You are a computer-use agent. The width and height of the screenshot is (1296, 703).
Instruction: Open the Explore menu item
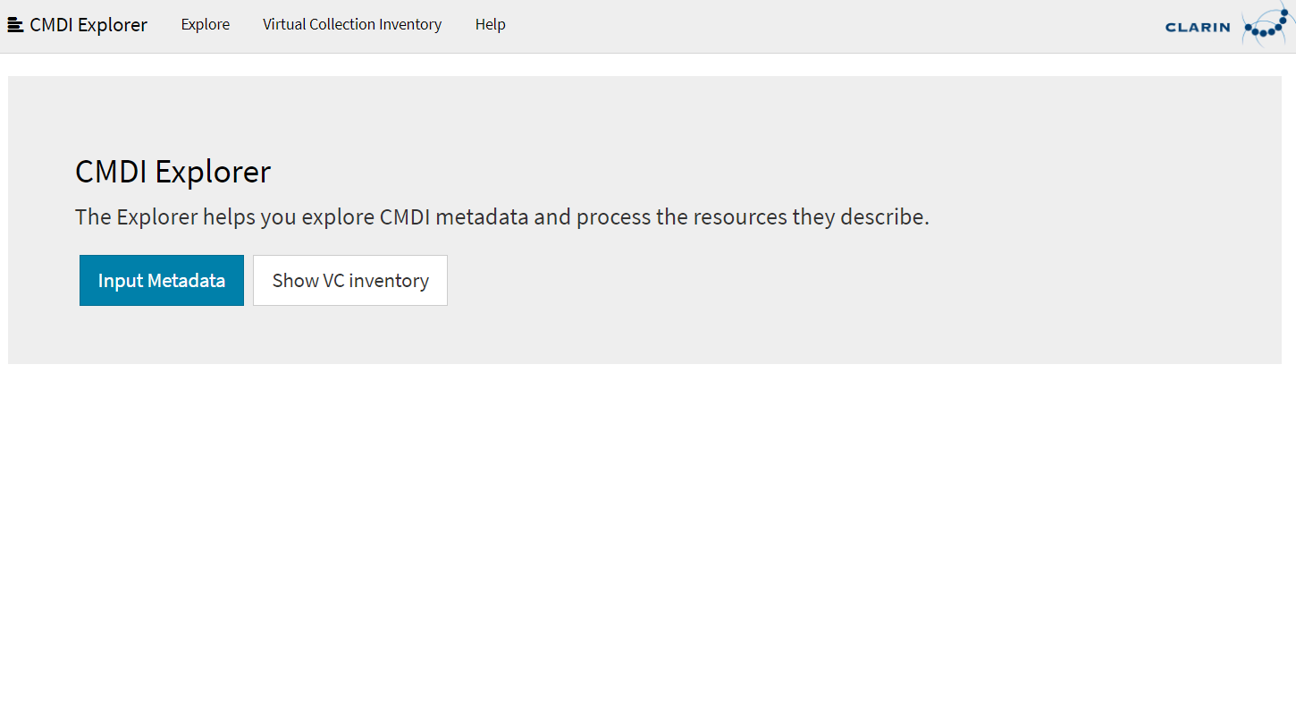tap(205, 24)
